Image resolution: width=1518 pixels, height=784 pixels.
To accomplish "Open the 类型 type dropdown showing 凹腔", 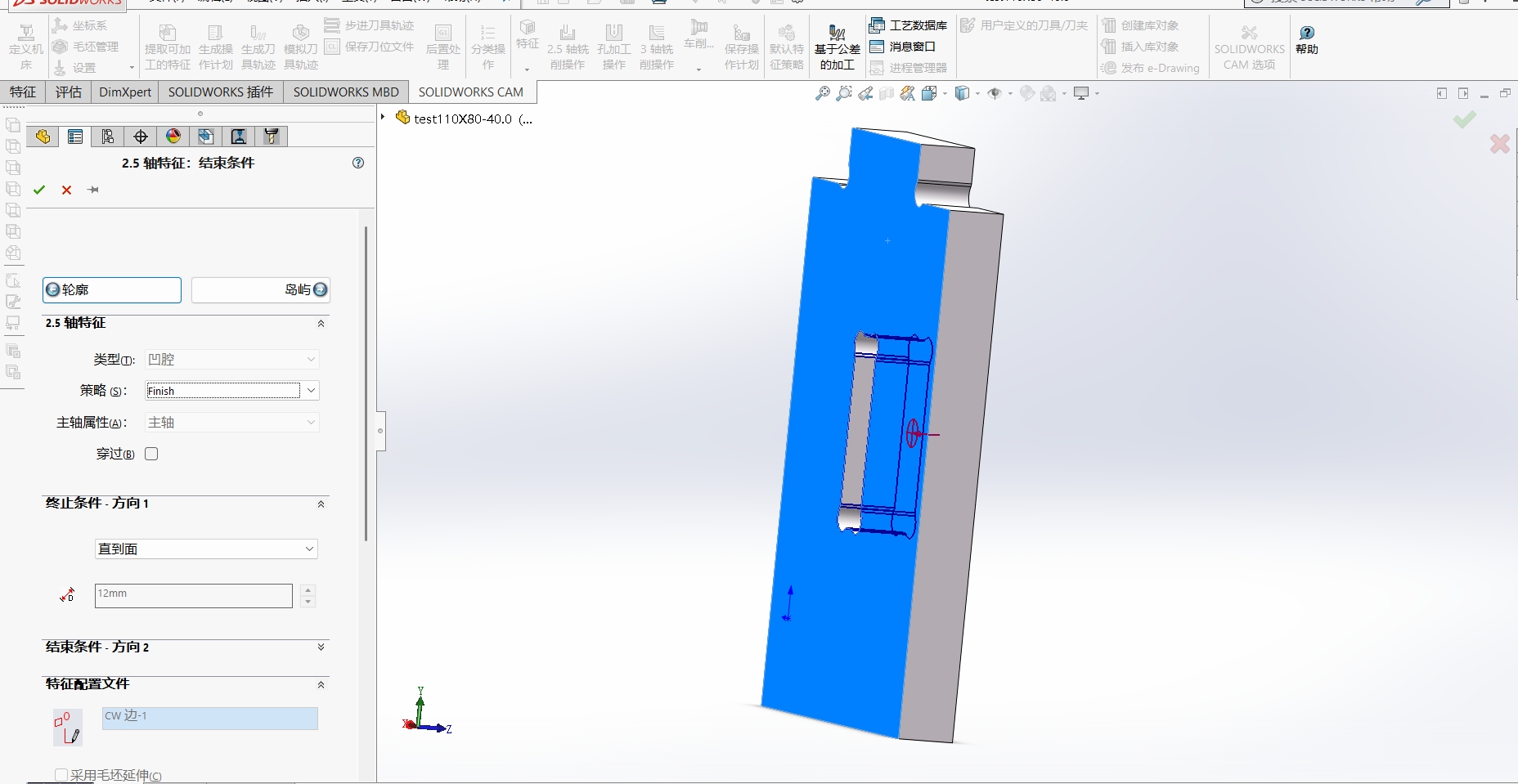I will (232, 359).
